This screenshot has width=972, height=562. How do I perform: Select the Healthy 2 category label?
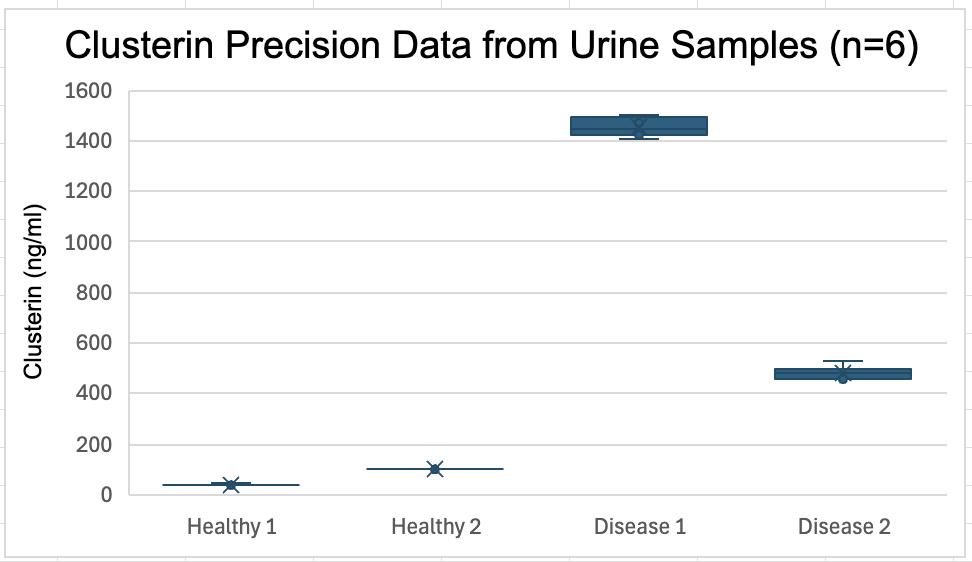tap(436, 526)
